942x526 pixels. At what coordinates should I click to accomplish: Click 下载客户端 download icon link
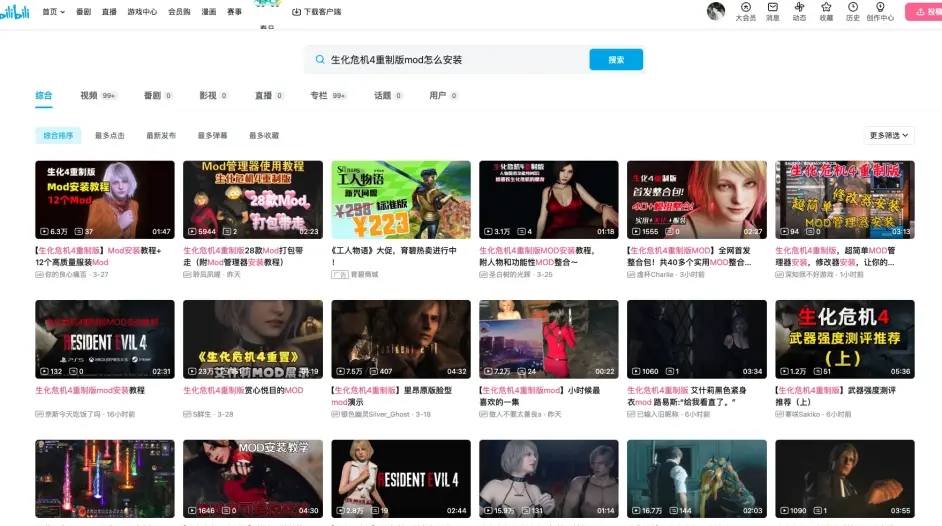click(317, 12)
